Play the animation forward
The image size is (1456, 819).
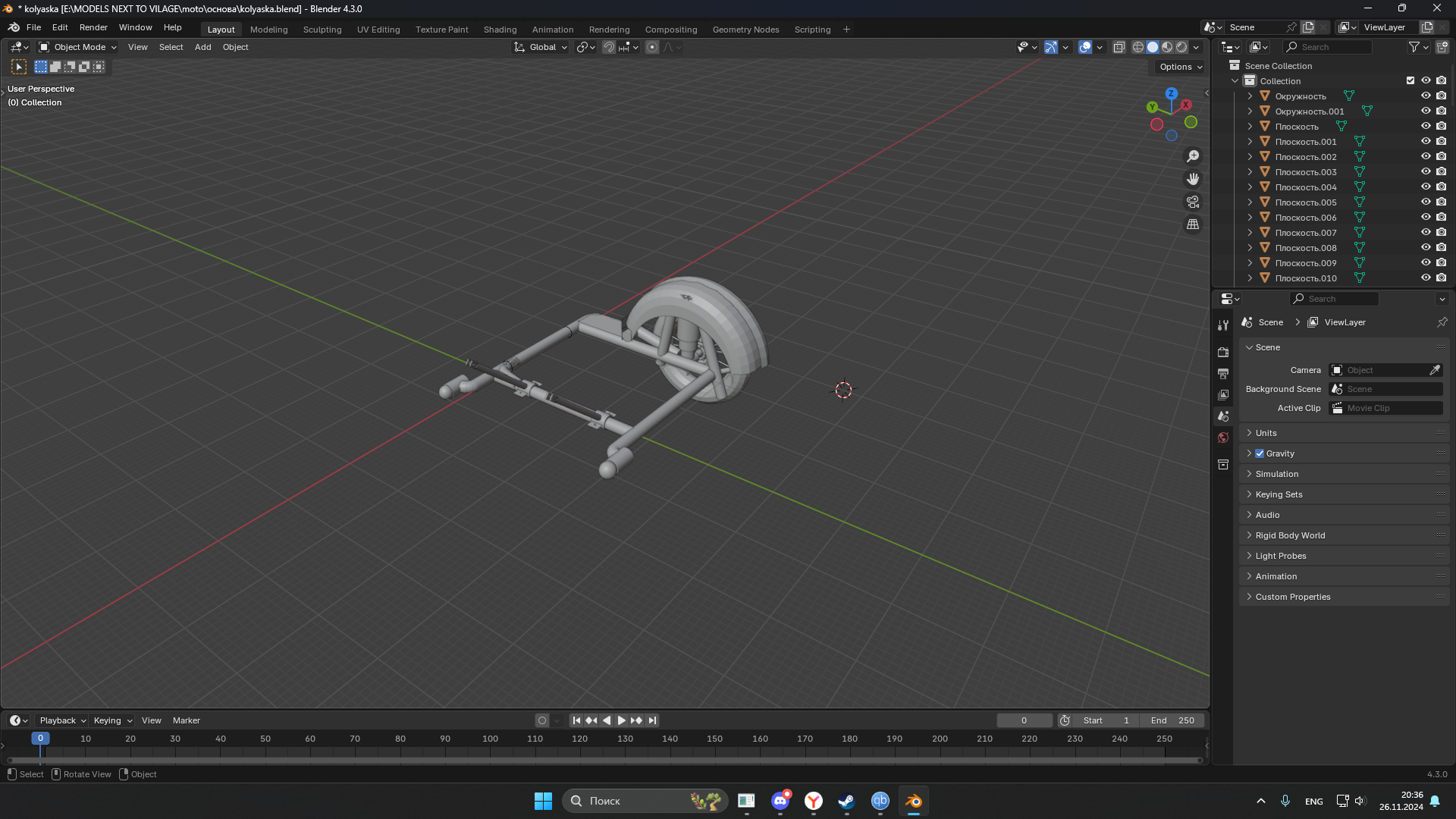tap(621, 720)
